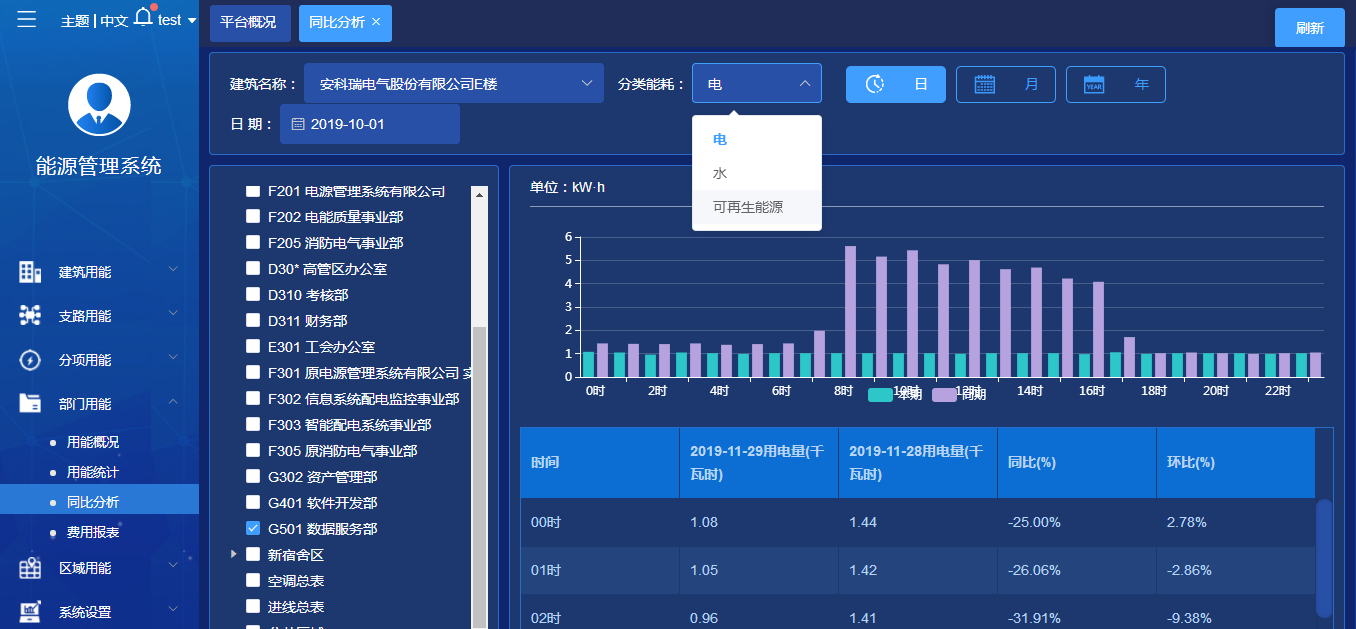Open the hamburger menu icon
The width and height of the screenshot is (1356, 629).
point(27,19)
